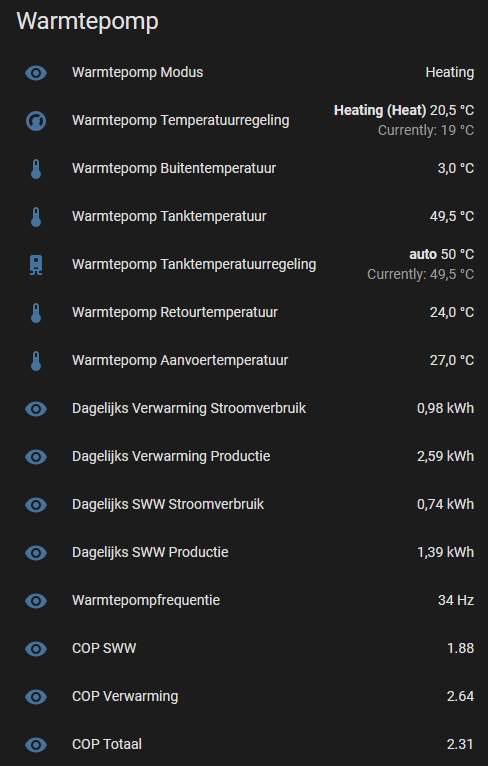Click the Heating mode state value

449,72
